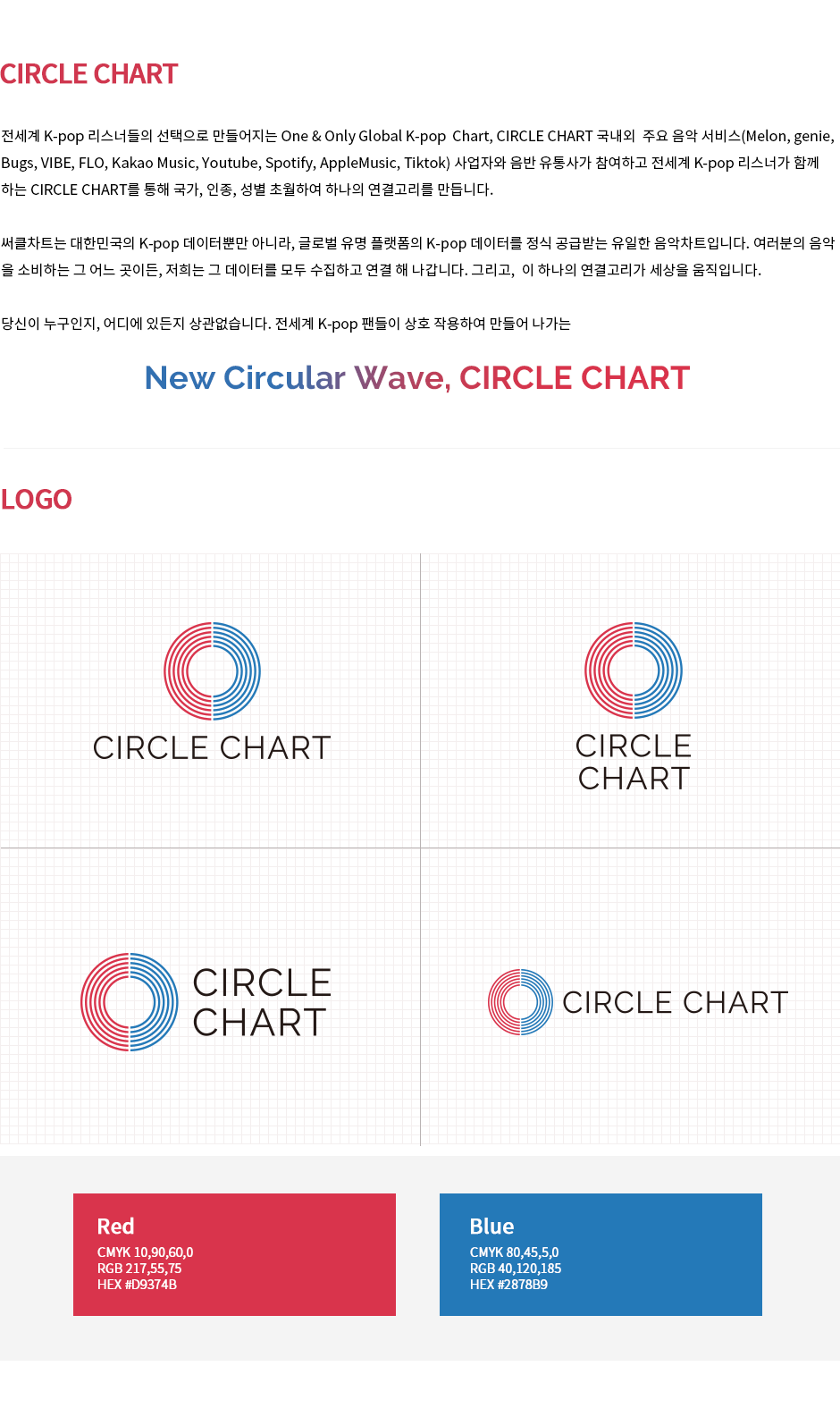840x1425 pixels.
Task: Click the HEX #2878B9 value
Action: coord(508,1285)
